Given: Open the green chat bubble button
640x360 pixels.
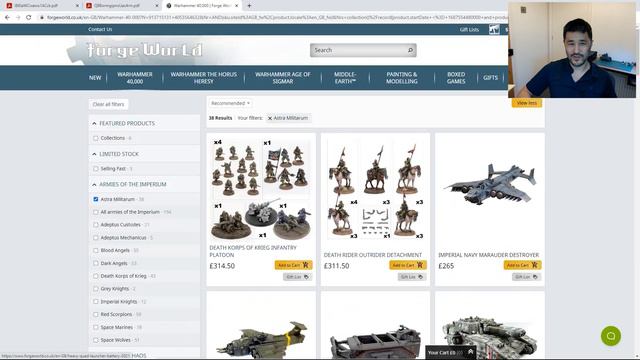Looking at the screenshot, I should (x=611, y=336).
